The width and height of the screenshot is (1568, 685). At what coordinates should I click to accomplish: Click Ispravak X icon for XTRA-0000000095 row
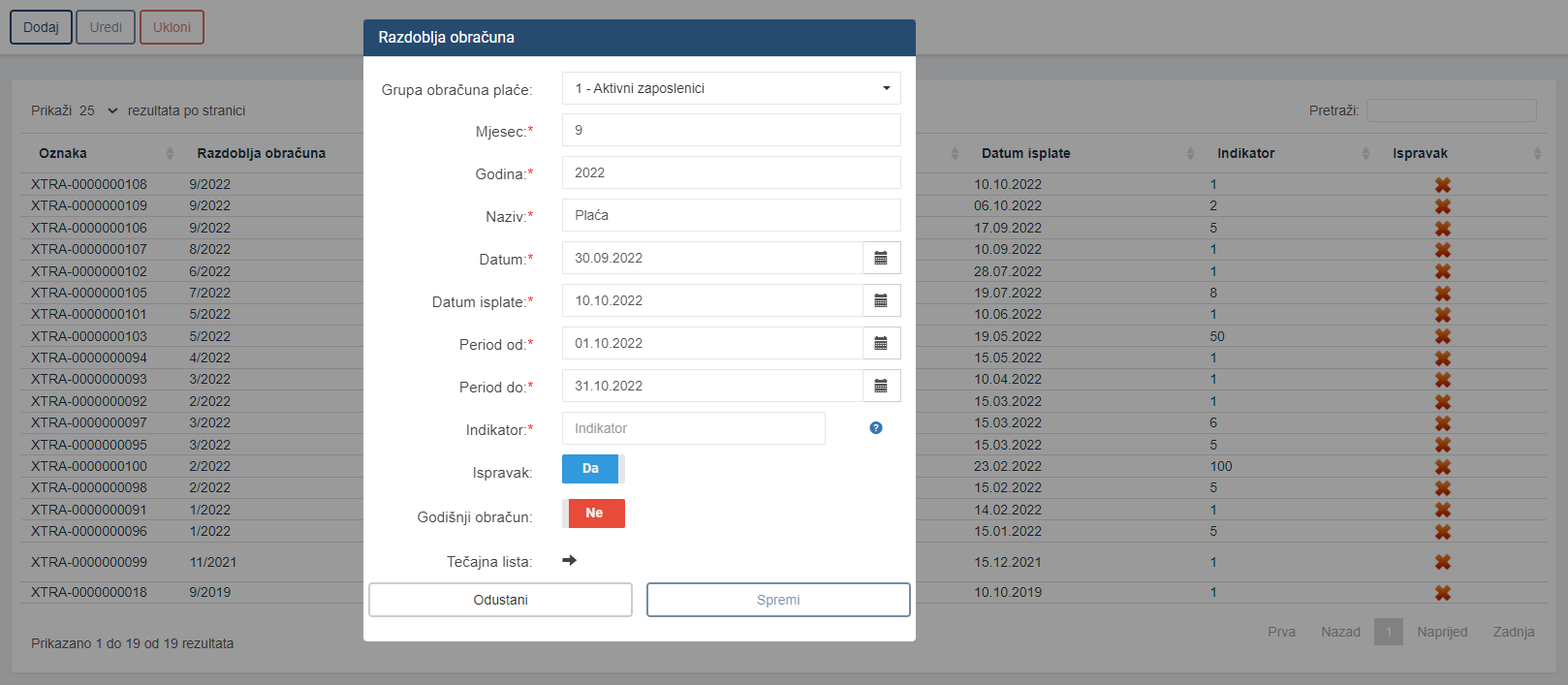(x=1443, y=445)
